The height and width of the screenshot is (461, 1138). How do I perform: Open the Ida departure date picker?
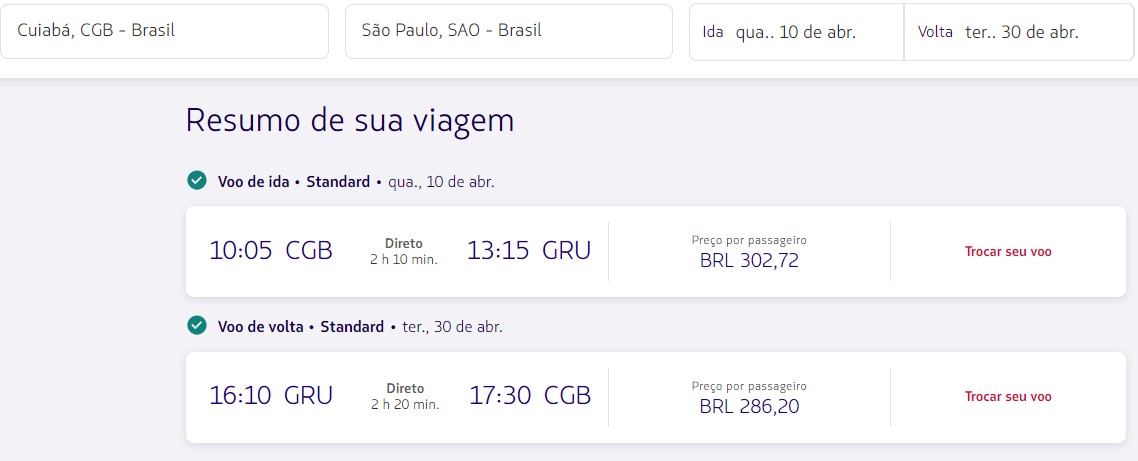coord(796,32)
